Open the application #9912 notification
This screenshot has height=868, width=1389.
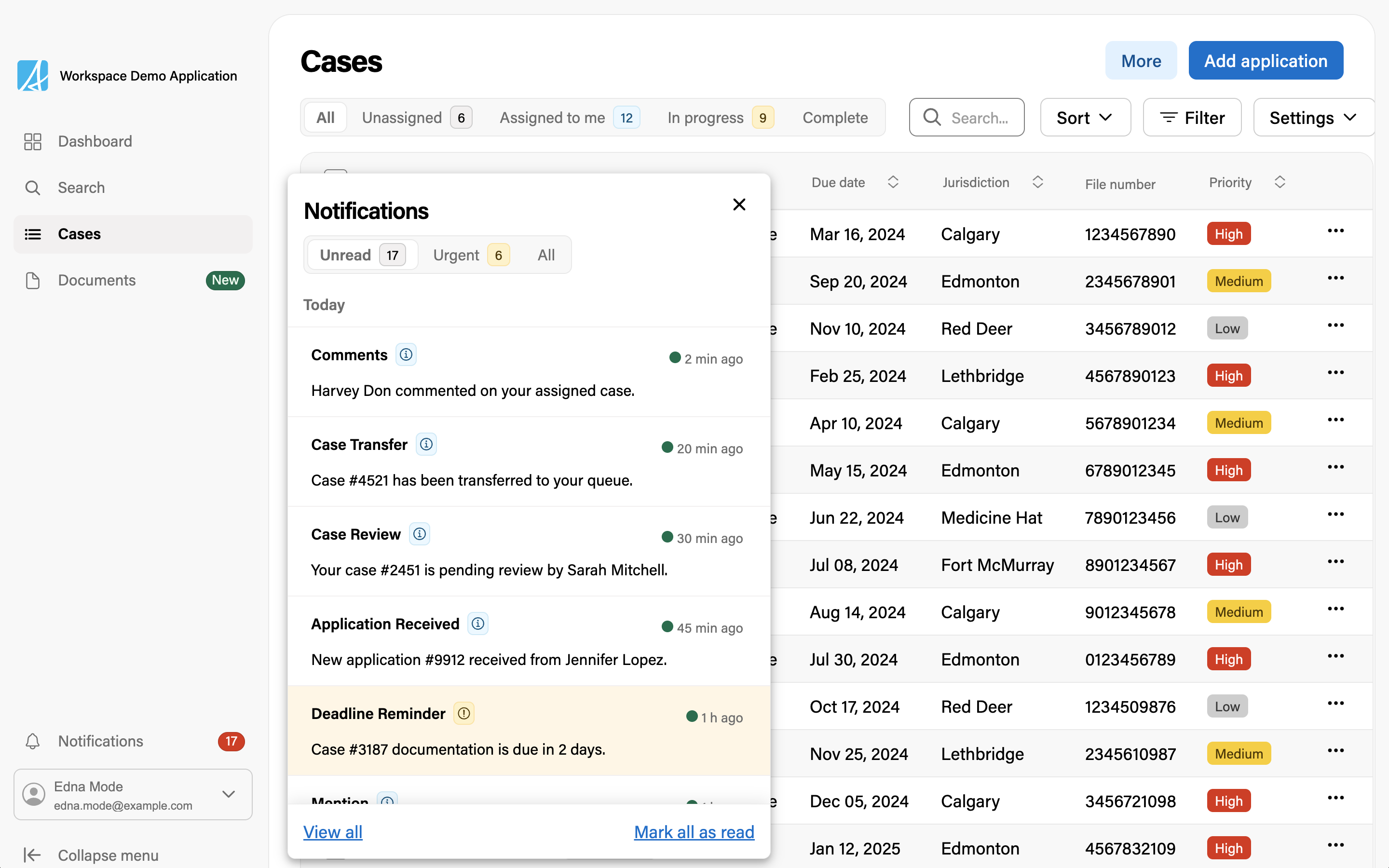[529, 641]
